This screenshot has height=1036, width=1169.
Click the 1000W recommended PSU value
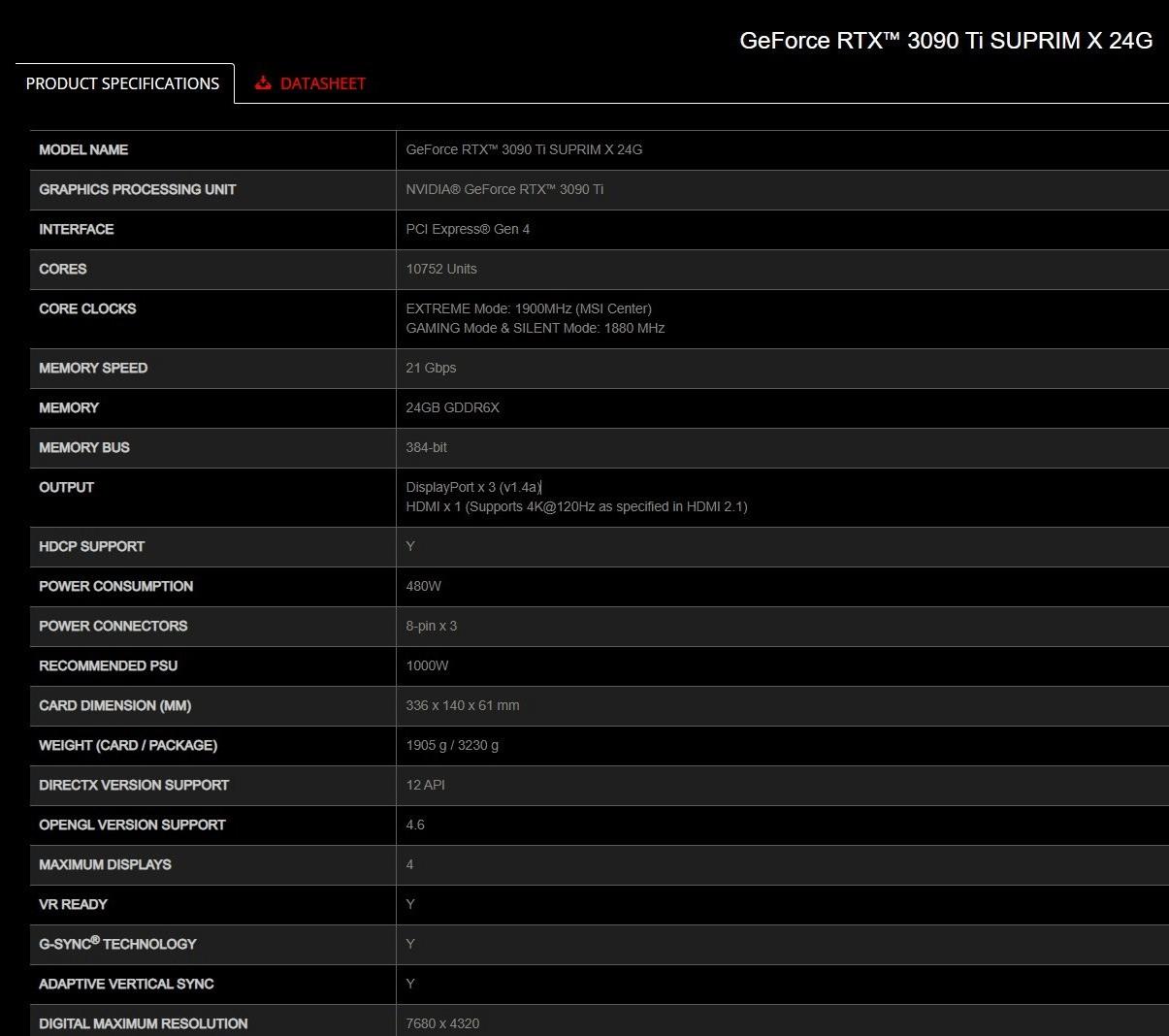tap(427, 665)
